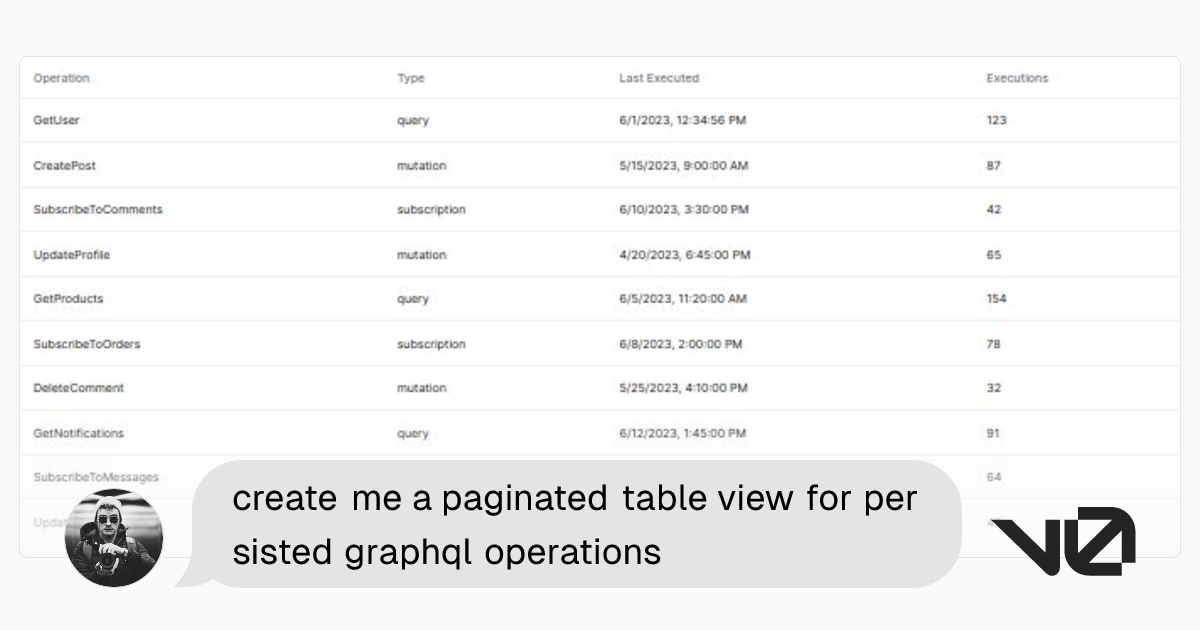Select the SubscribeToOrders row
1200x630 pixels.
(87, 344)
